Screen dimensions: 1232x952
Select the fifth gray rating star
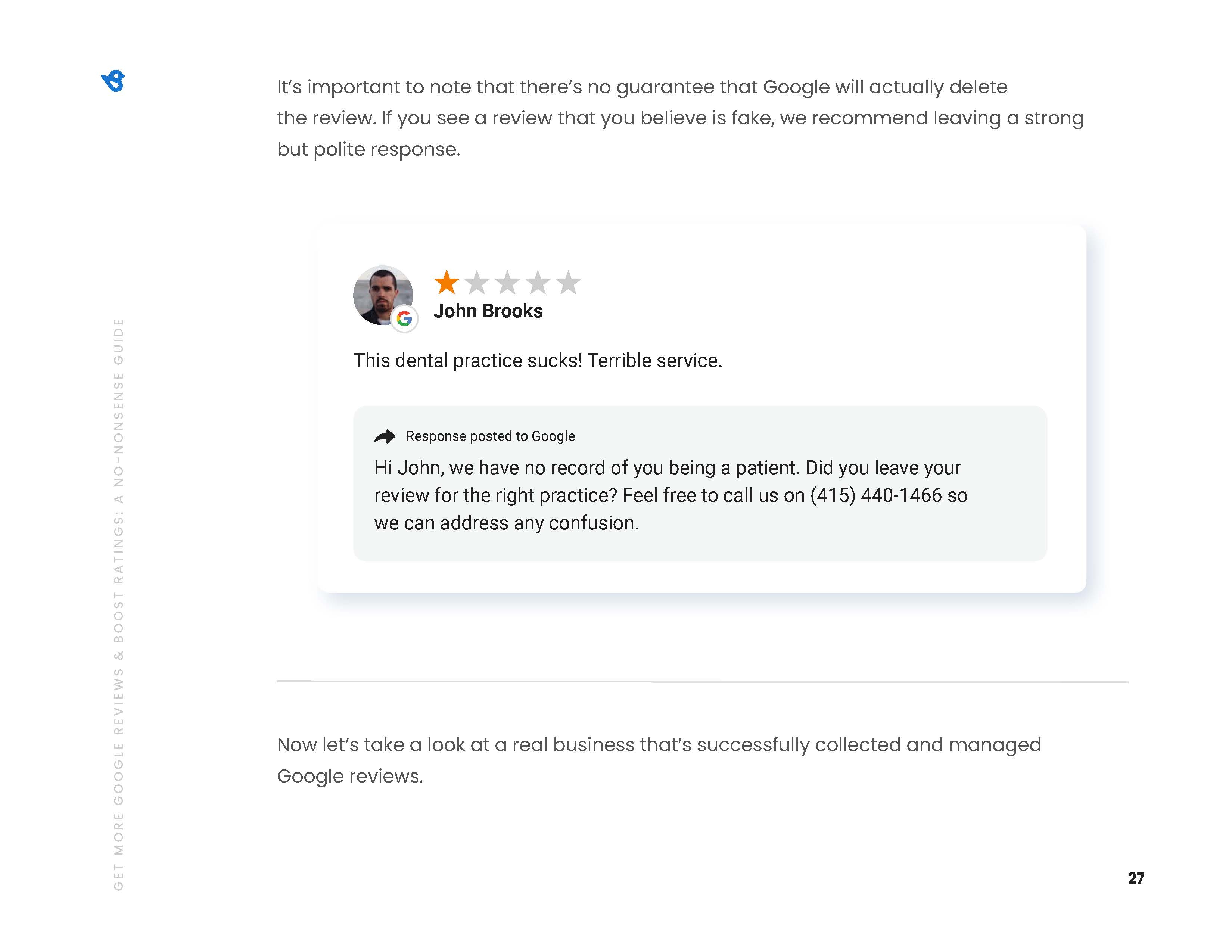pyautogui.click(x=568, y=283)
